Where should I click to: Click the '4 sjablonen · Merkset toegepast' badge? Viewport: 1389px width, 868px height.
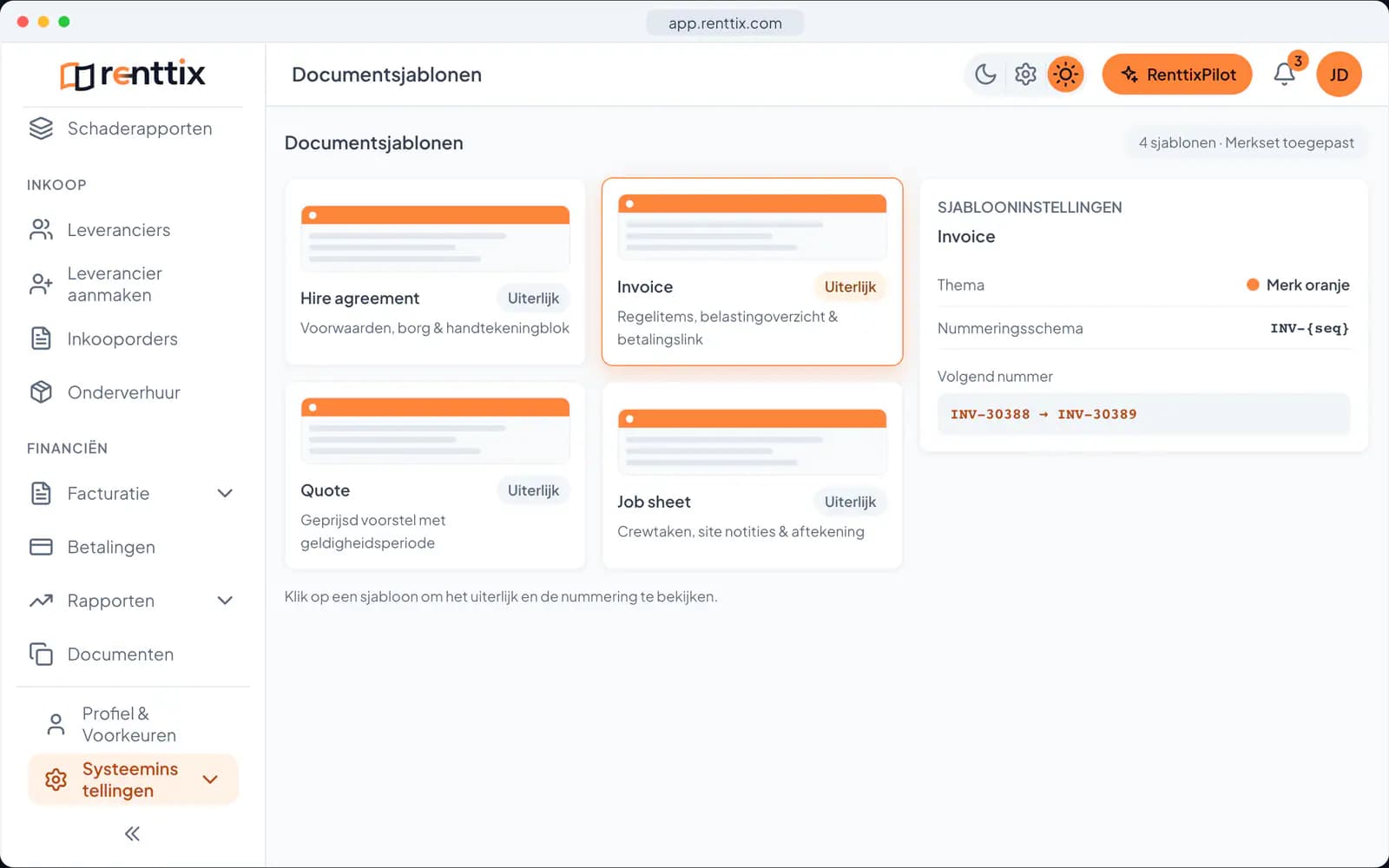1247,143
